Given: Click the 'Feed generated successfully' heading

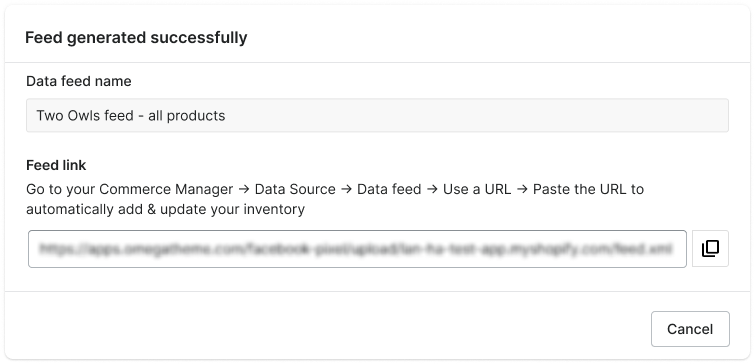Looking at the screenshot, I should point(136,38).
